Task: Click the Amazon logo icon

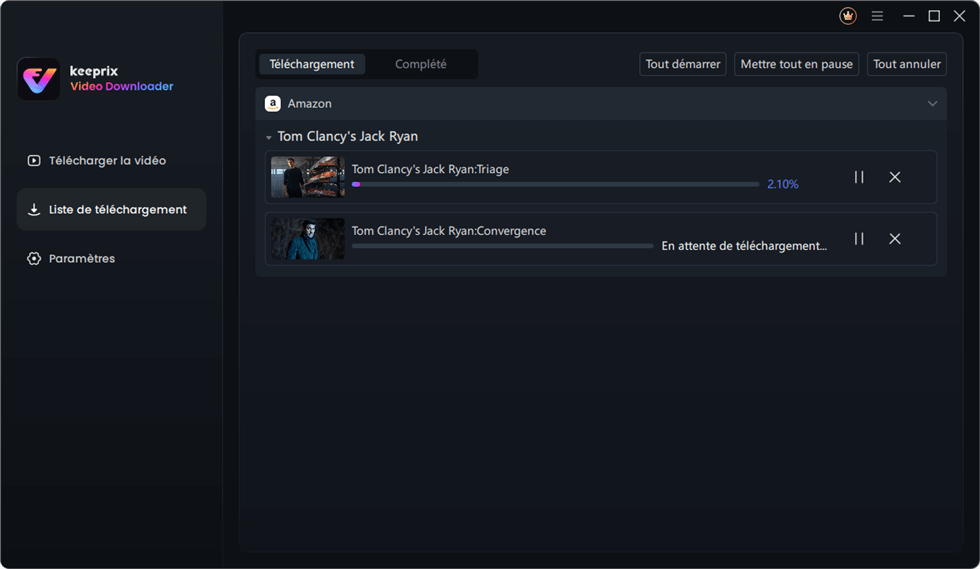Action: (272, 104)
